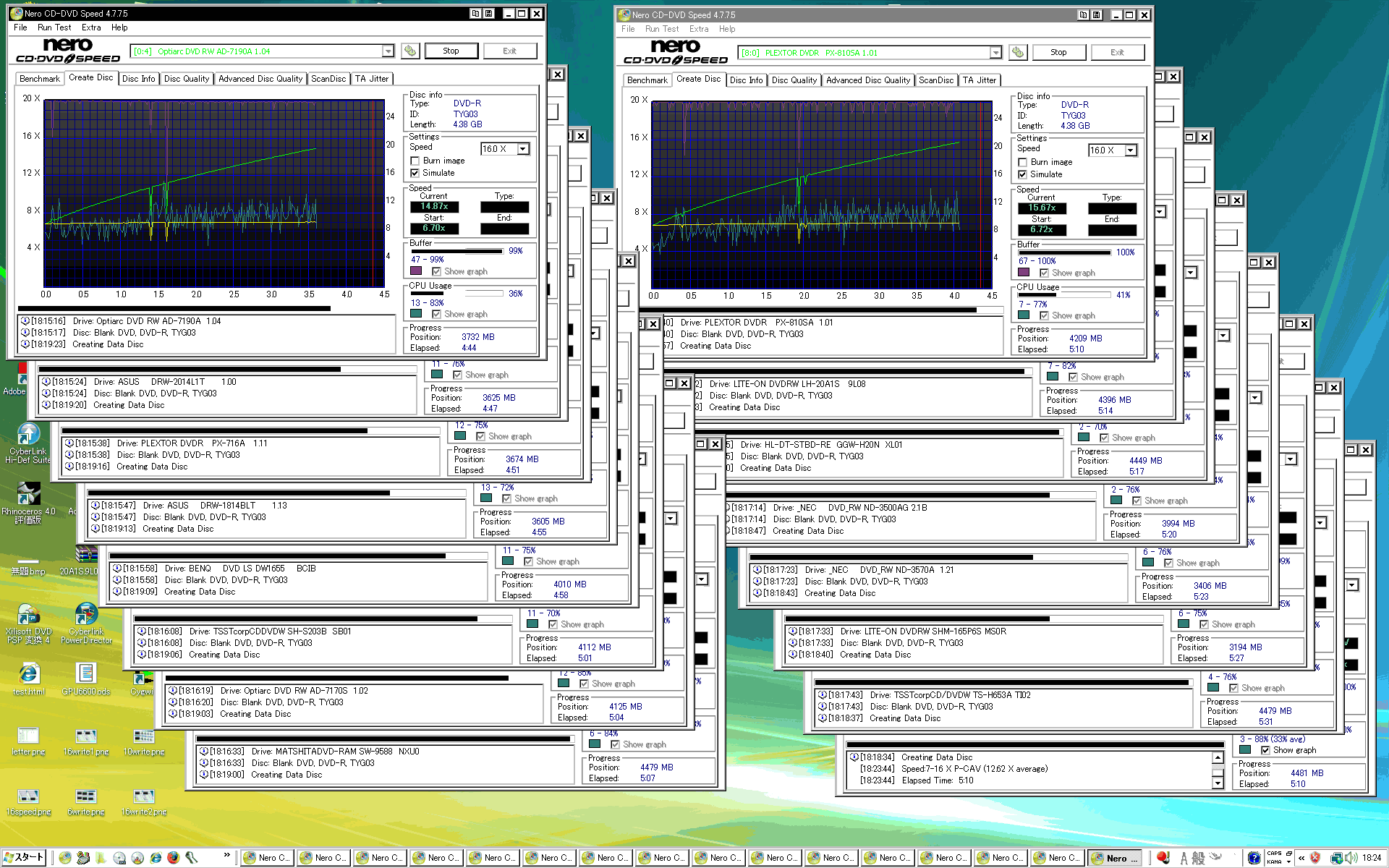Click the refresh drive icon beside PLEXTOR selector
Screen dimensions: 1389x868
point(1018,52)
